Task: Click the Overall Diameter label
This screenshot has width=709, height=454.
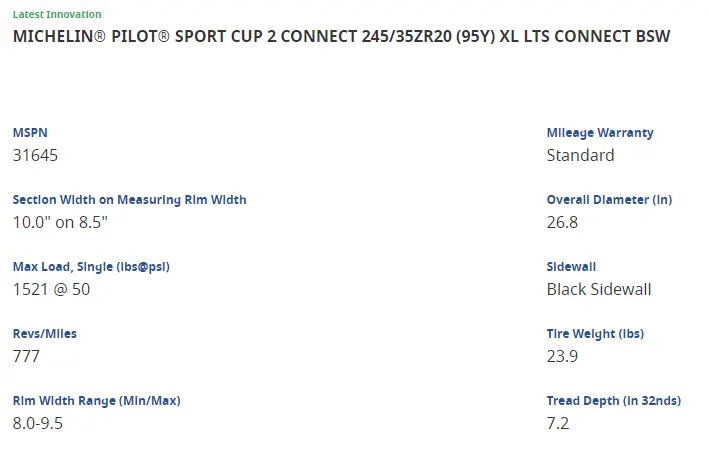Action: pos(609,200)
